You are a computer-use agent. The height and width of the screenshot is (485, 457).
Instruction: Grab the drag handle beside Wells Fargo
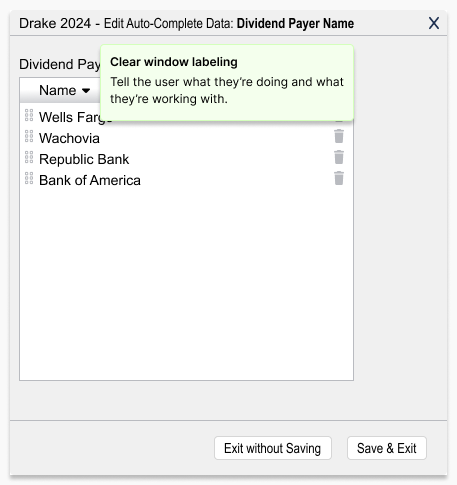[x=29, y=115]
